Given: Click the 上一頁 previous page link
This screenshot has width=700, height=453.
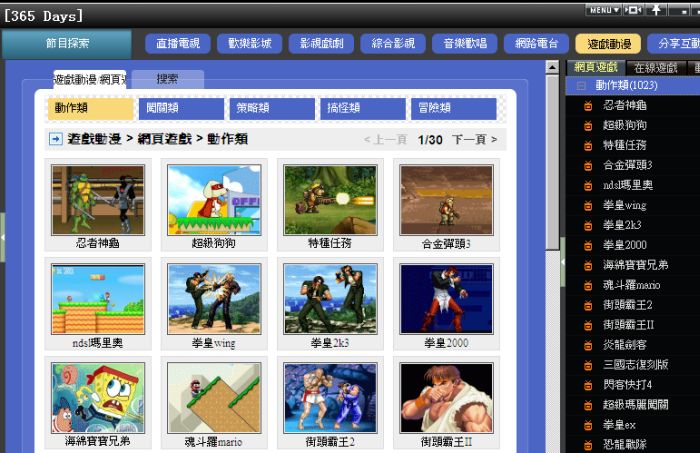Looking at the screenshot, I should 385,140.
